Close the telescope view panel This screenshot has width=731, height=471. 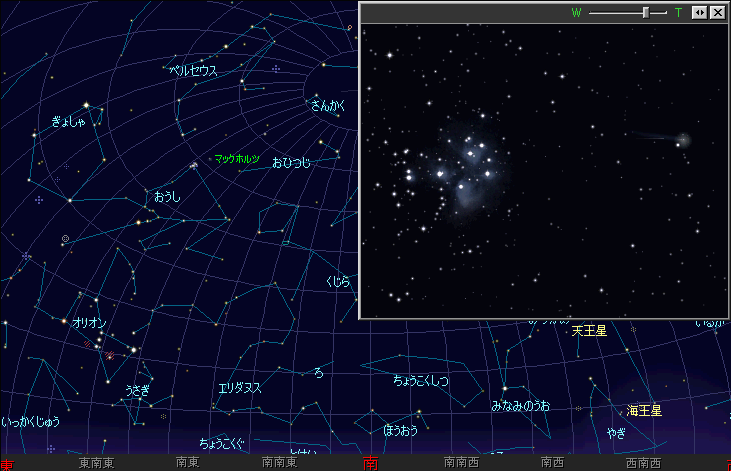click(717, 13)
